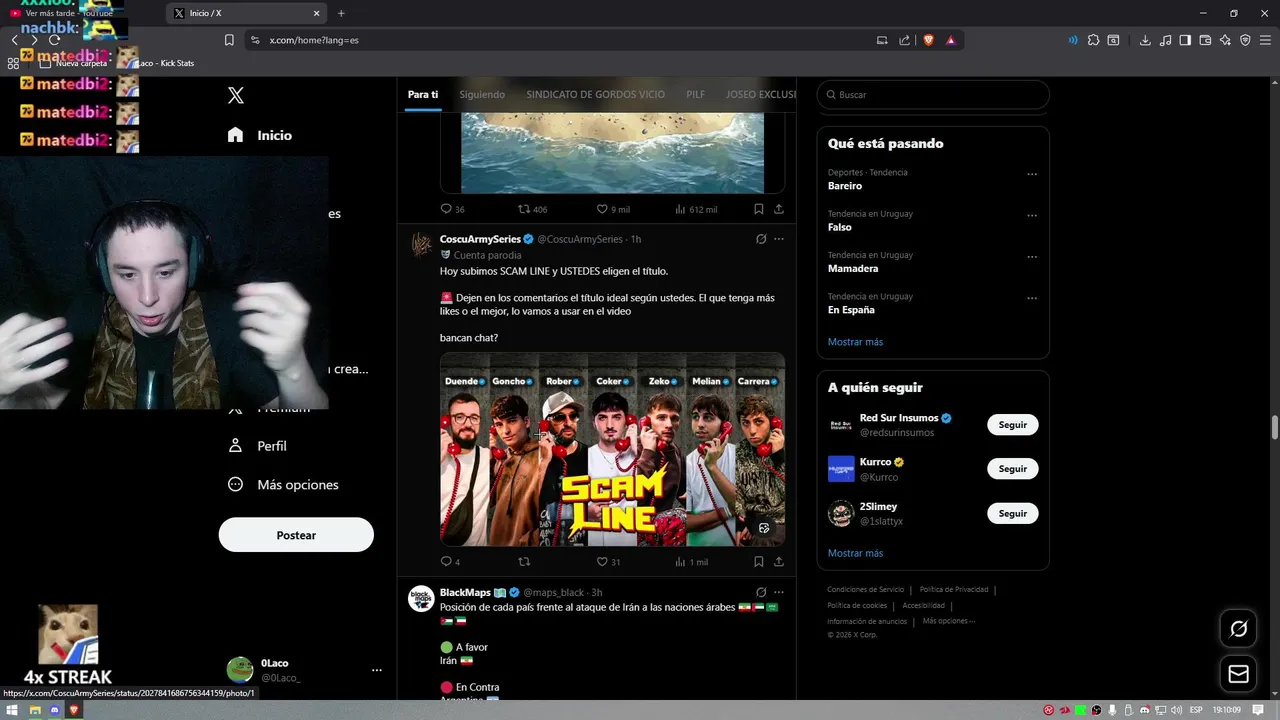Open SINDICATO DE GORDOS VICIO tab
Image resolution: width=1280 pixels, height=720 pixels.
click(x=595, y=94)
